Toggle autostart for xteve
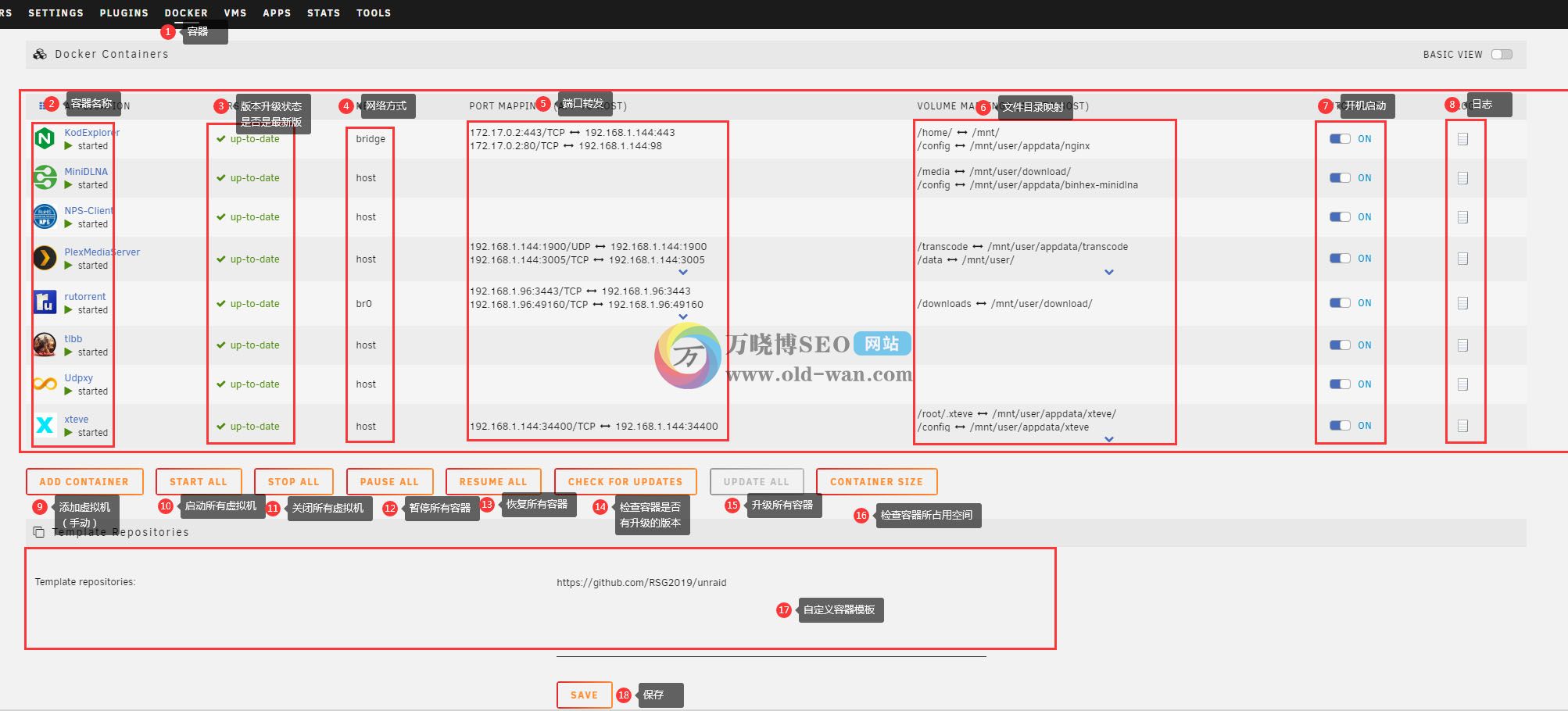 click(1340, 426)
